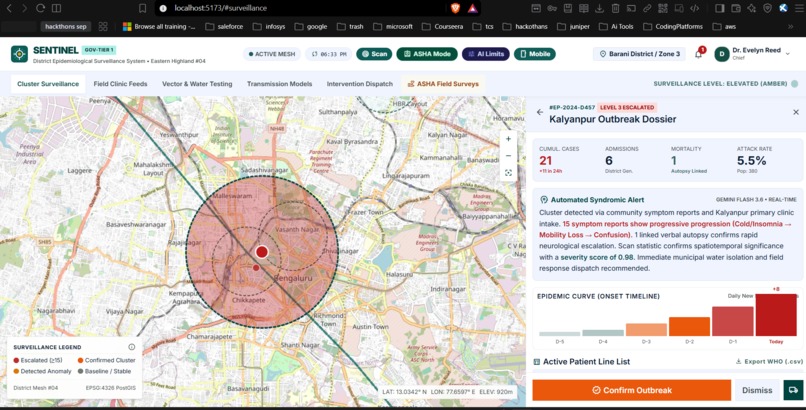Click the bookmark icon beside the address bar
The width and height of the screenshot is (806, 410).
click(x=142, y=8)
